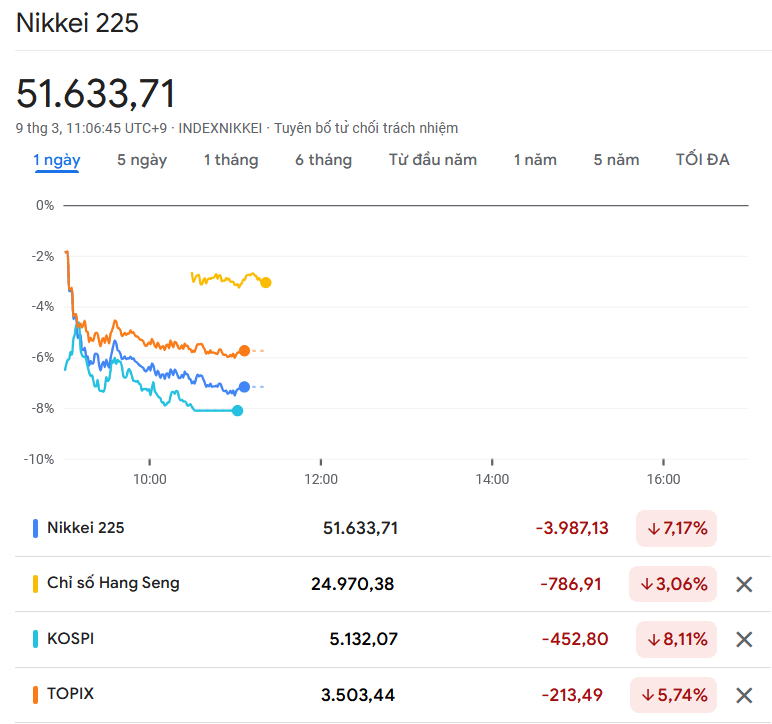
Task: Show the Từ đầu năm range
Action: tap(433, 160)
